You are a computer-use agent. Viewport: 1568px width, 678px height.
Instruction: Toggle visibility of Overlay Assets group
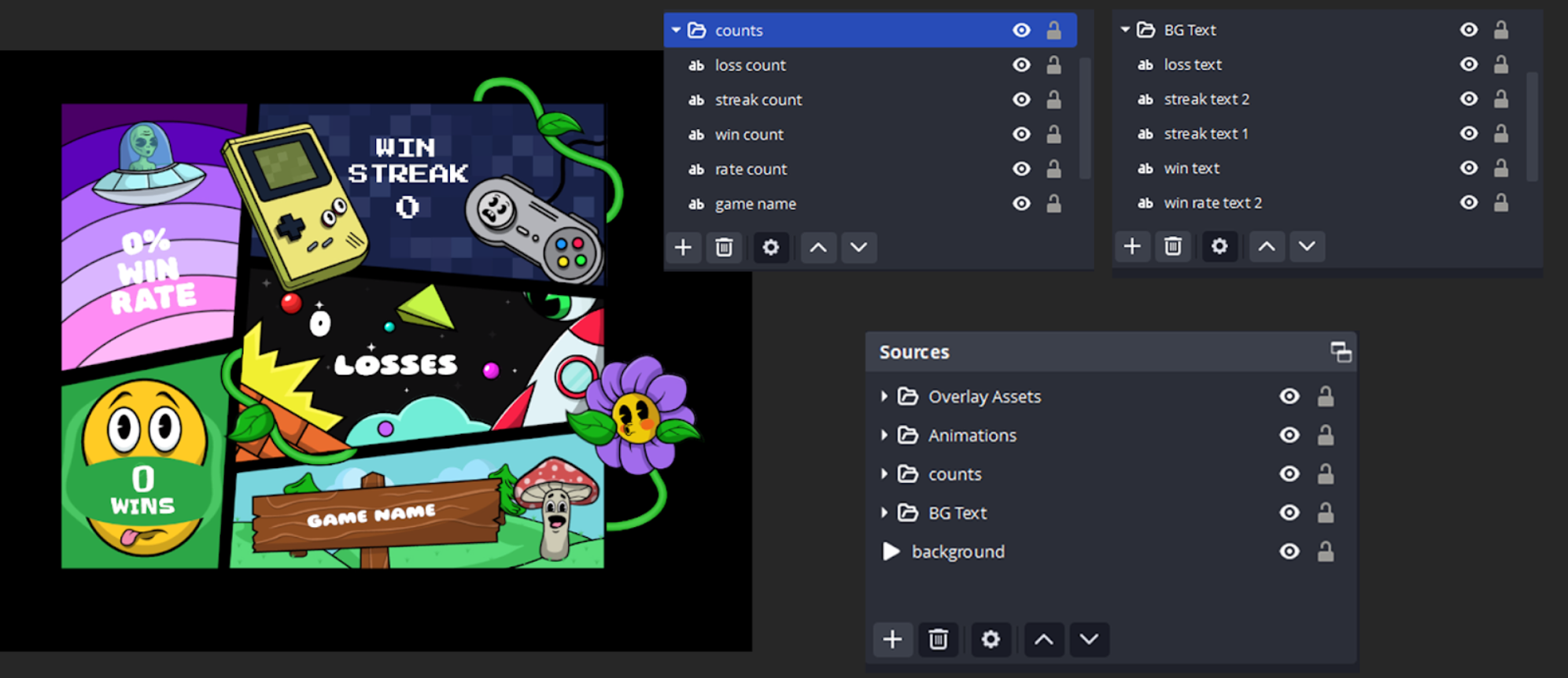click(x=1289, y=396)
